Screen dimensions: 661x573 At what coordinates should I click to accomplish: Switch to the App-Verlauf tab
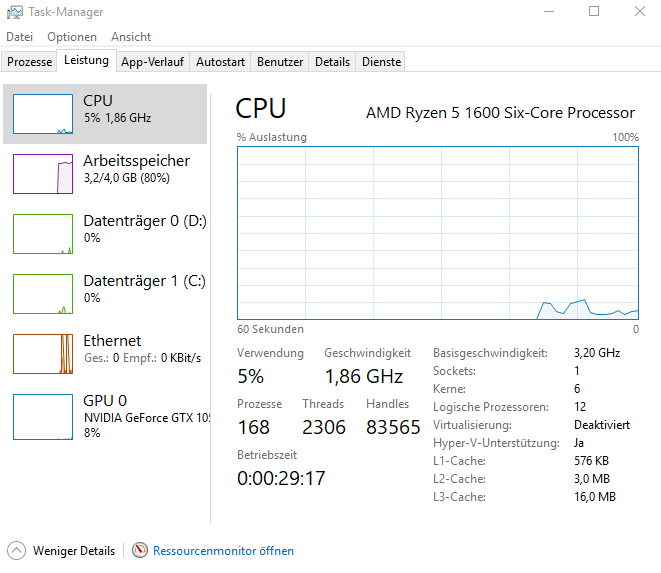152,62
